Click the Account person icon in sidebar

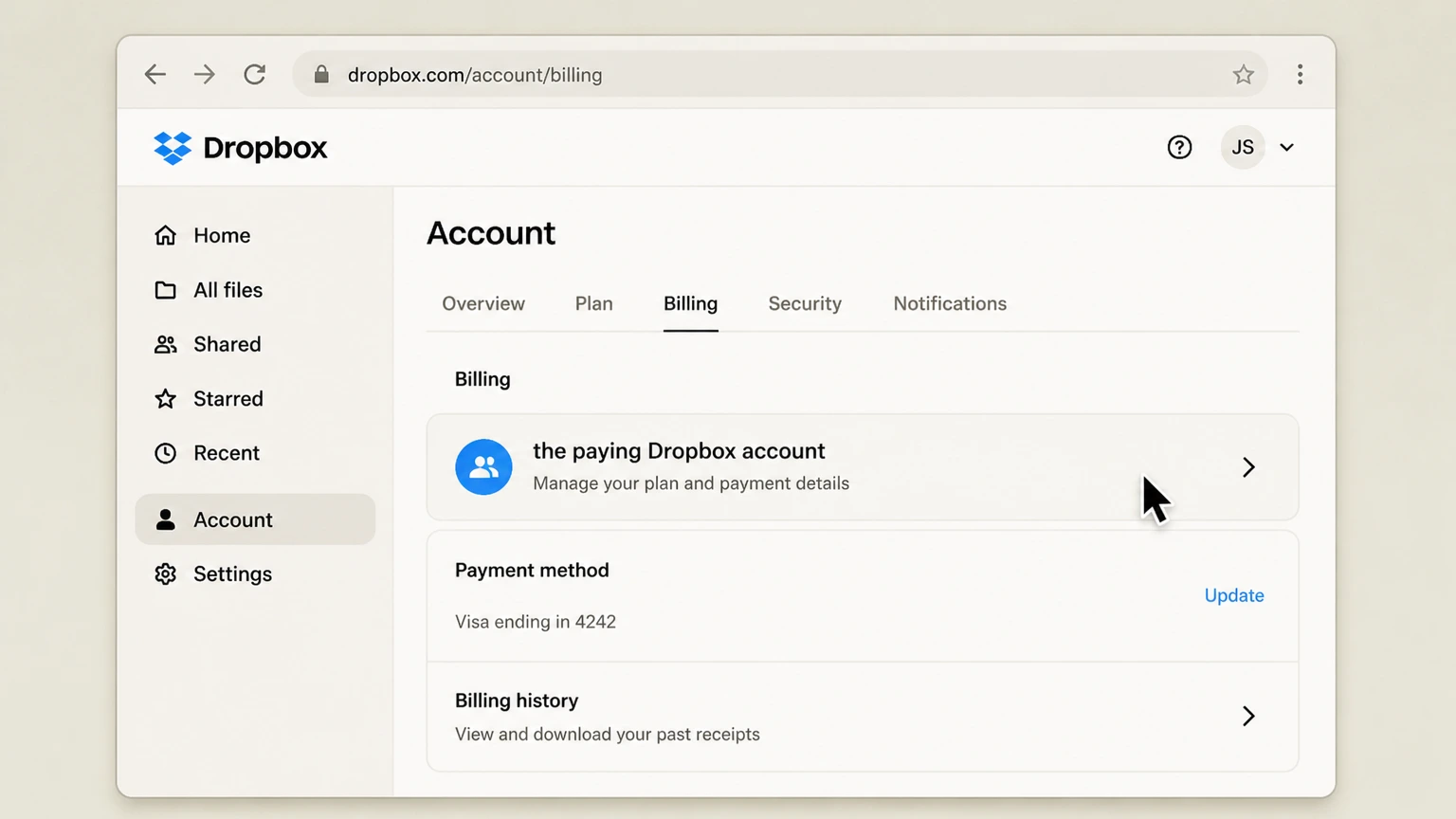click(x=165, y=519)
